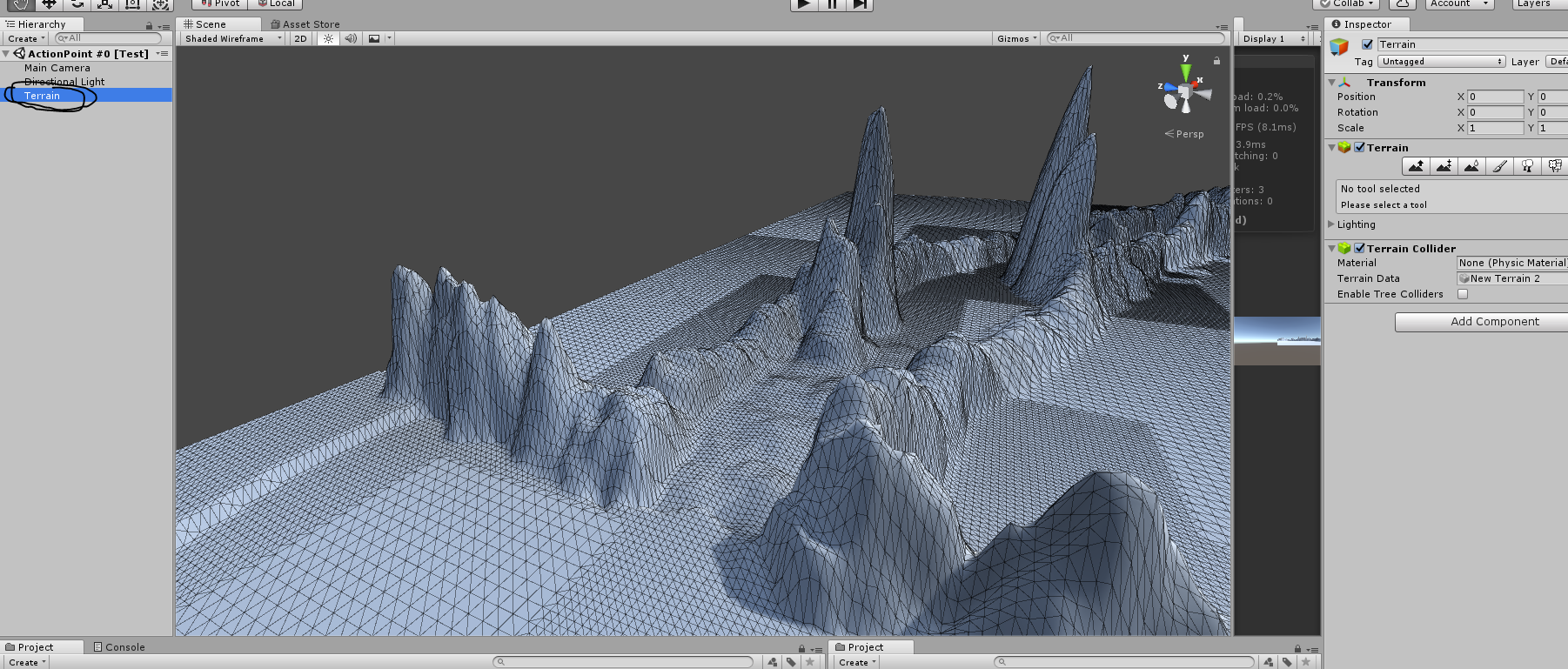
Task: Toggle the Terrain component enabled checkbox
Action: 1359,148
